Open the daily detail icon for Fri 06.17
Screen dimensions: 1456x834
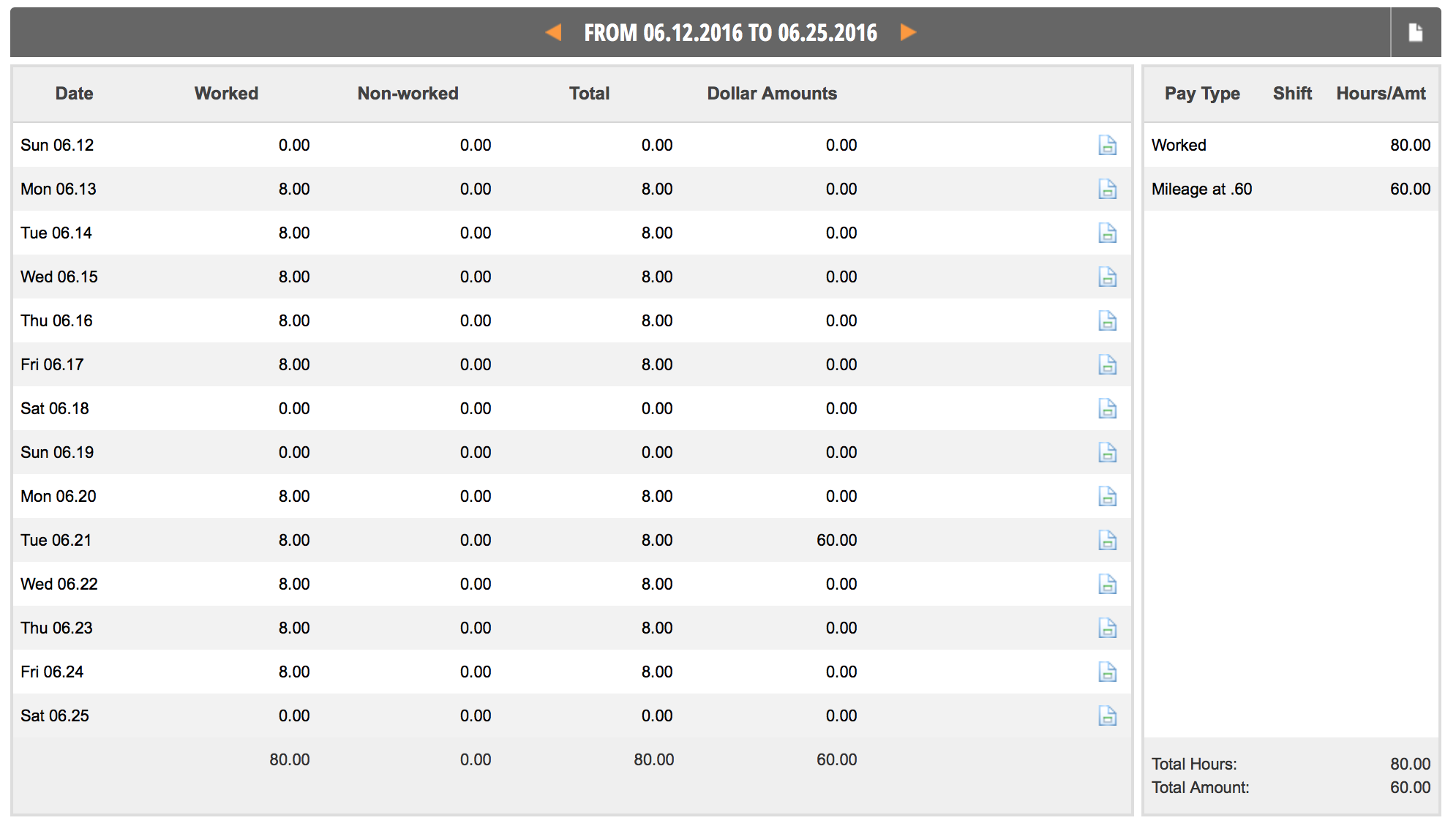click(1107, 364)
